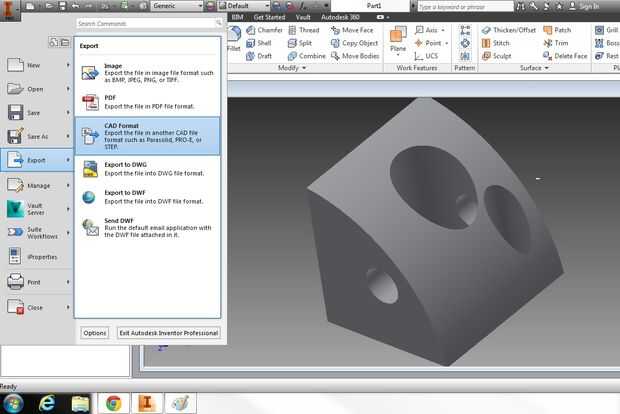Open the Default appearance dropdown
The image size is (620, 414).
244,6
